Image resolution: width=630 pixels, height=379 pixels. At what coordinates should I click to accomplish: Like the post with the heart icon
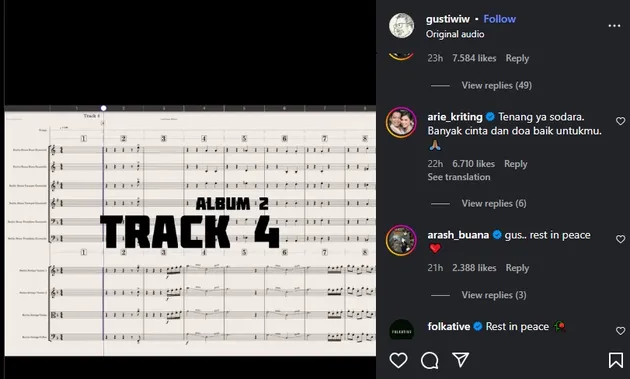click(x=398, y=360)
